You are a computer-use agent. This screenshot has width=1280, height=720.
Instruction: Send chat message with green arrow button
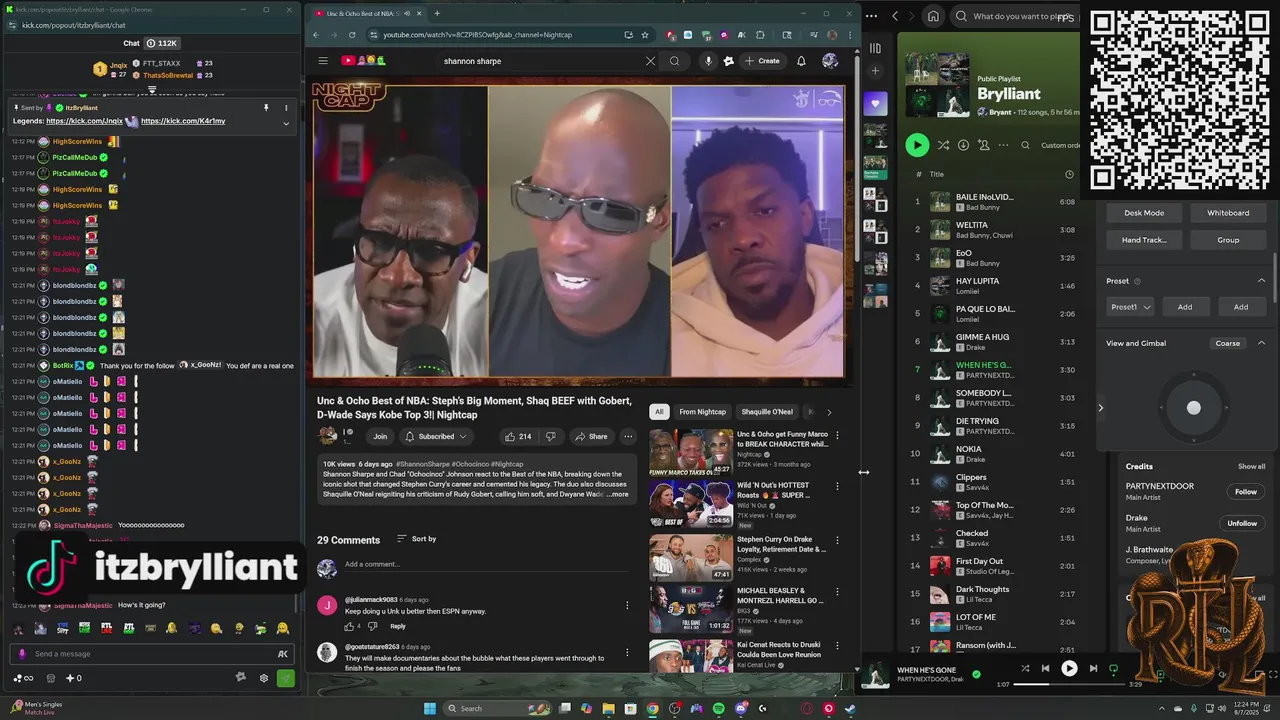tap(286, 678)
